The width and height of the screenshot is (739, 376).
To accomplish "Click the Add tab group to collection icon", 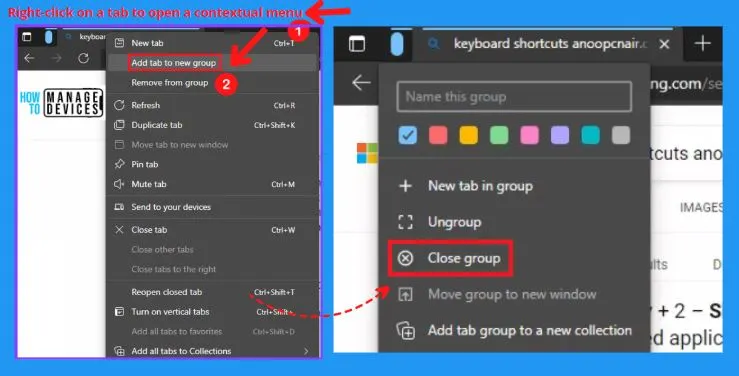I will coord(405,331).
